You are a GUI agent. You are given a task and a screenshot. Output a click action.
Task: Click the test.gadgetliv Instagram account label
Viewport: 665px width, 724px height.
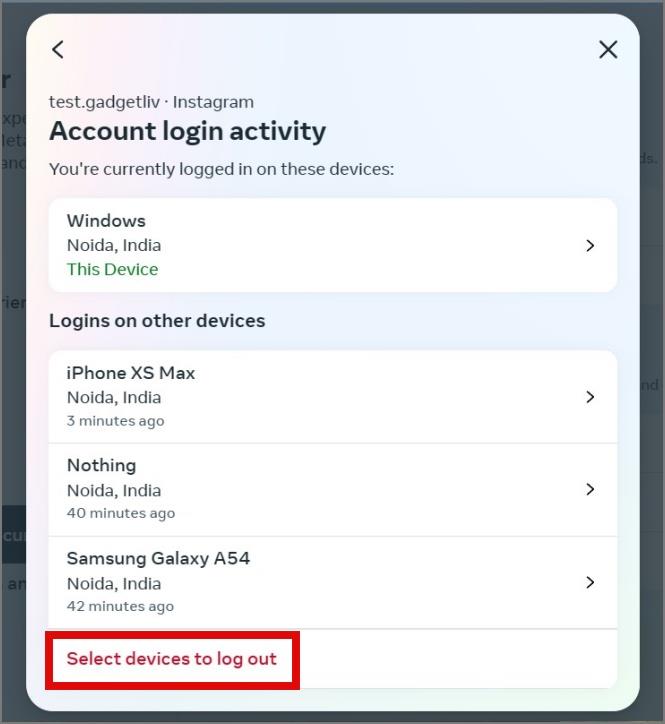(151, 102)
